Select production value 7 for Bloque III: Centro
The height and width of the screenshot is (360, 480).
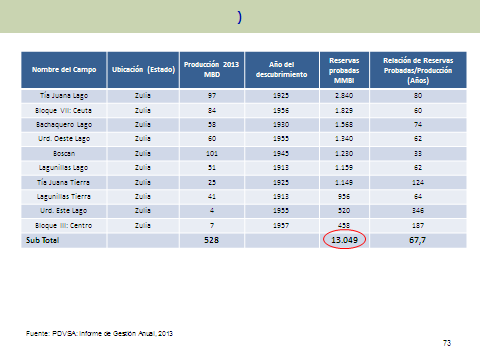(x=212, y=226)
